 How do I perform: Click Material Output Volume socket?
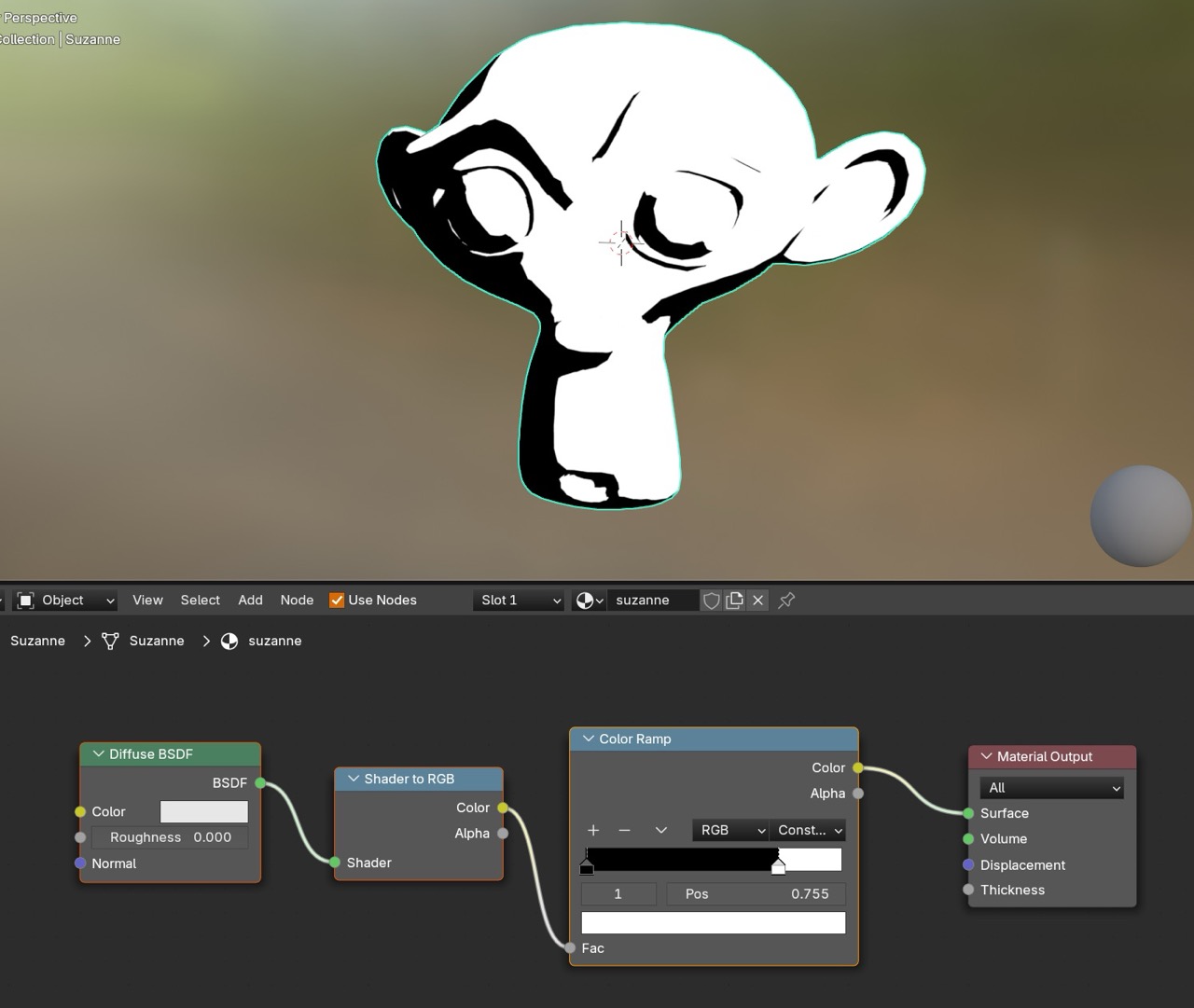968,839
